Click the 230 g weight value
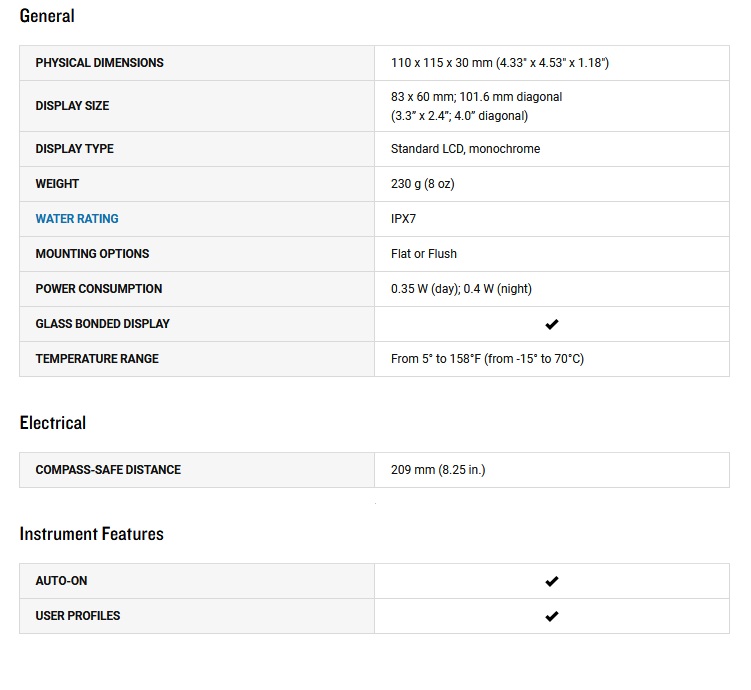 coord(423,184)
